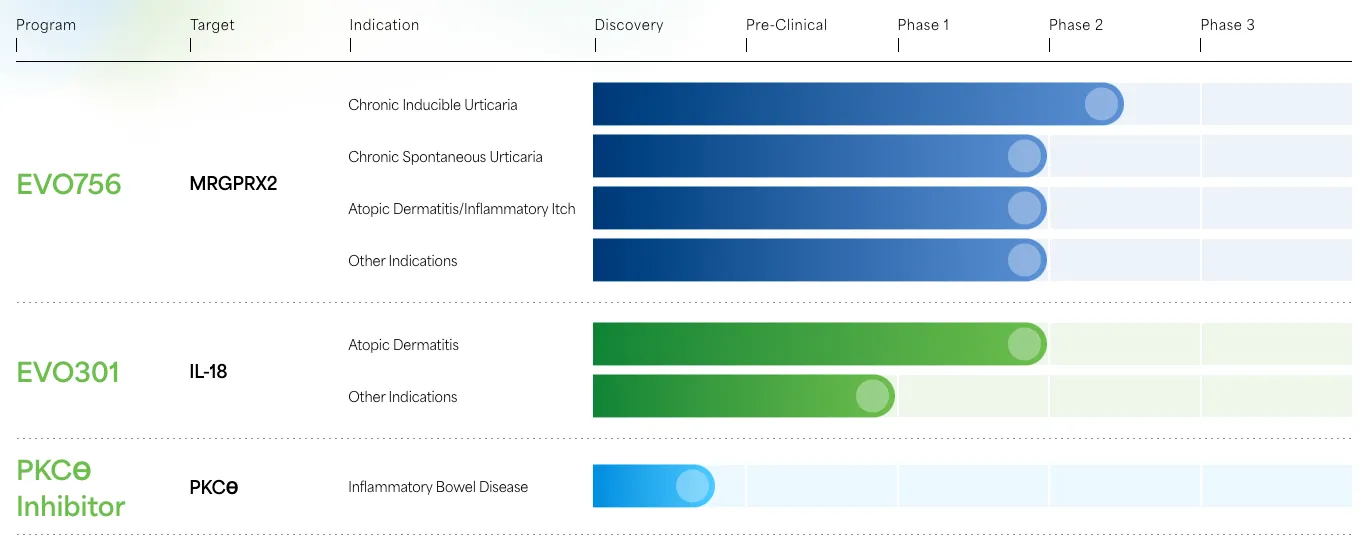Select the Phase 2 column header
The width and height of the screenshot is (1371, 546).
[x=1076, y=25]
